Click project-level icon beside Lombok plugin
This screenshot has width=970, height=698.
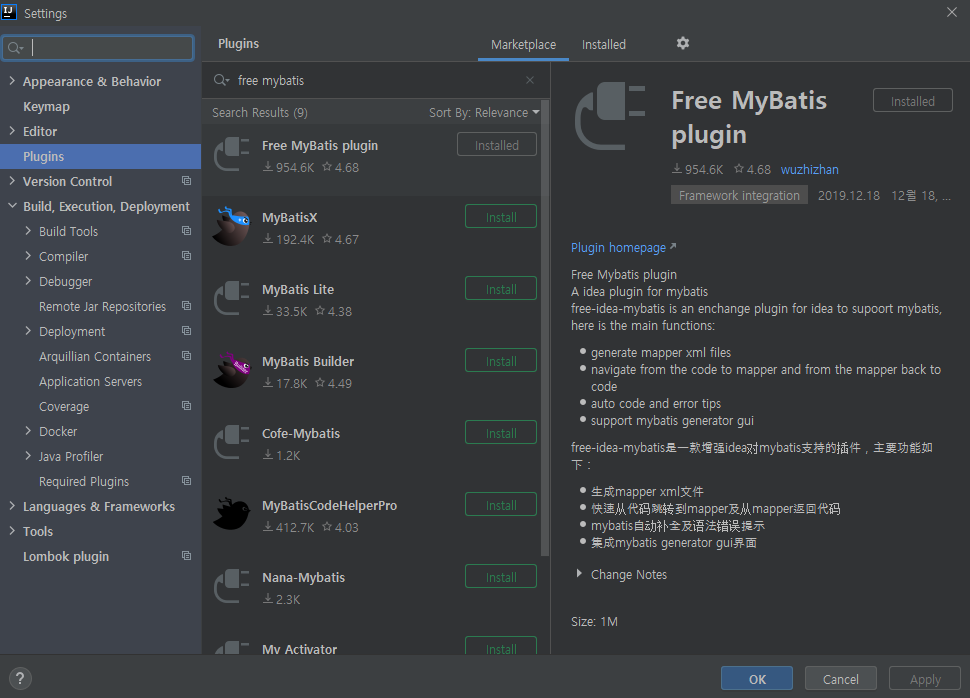(186, 556)
